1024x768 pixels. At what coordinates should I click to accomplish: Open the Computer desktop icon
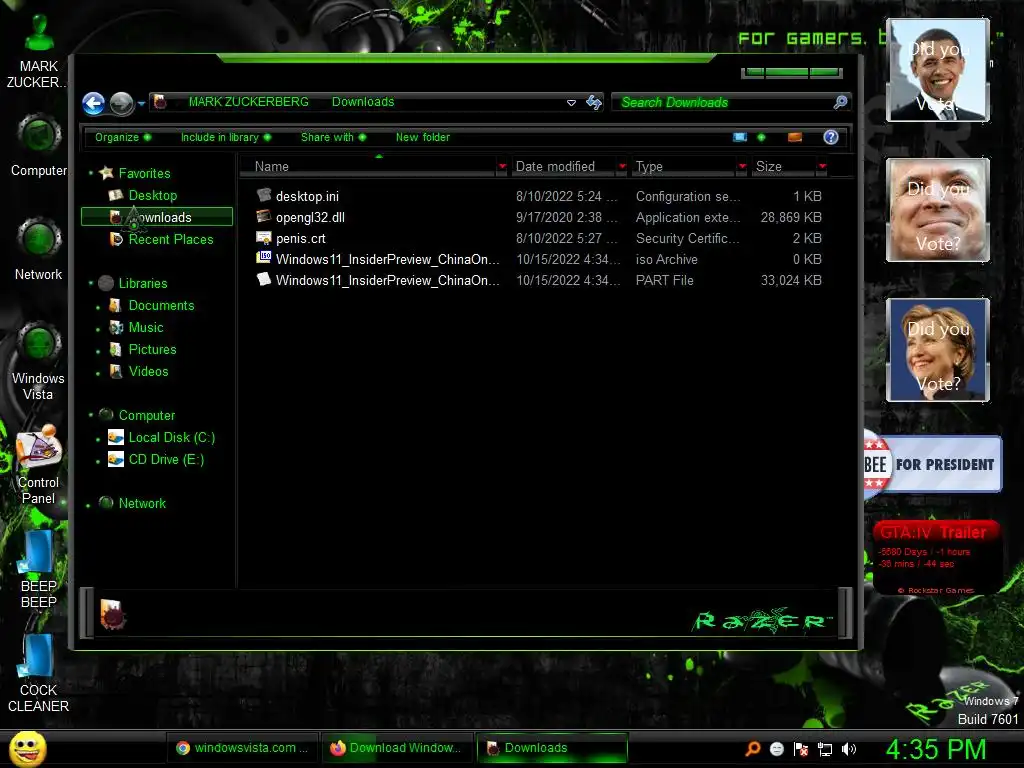39,145
